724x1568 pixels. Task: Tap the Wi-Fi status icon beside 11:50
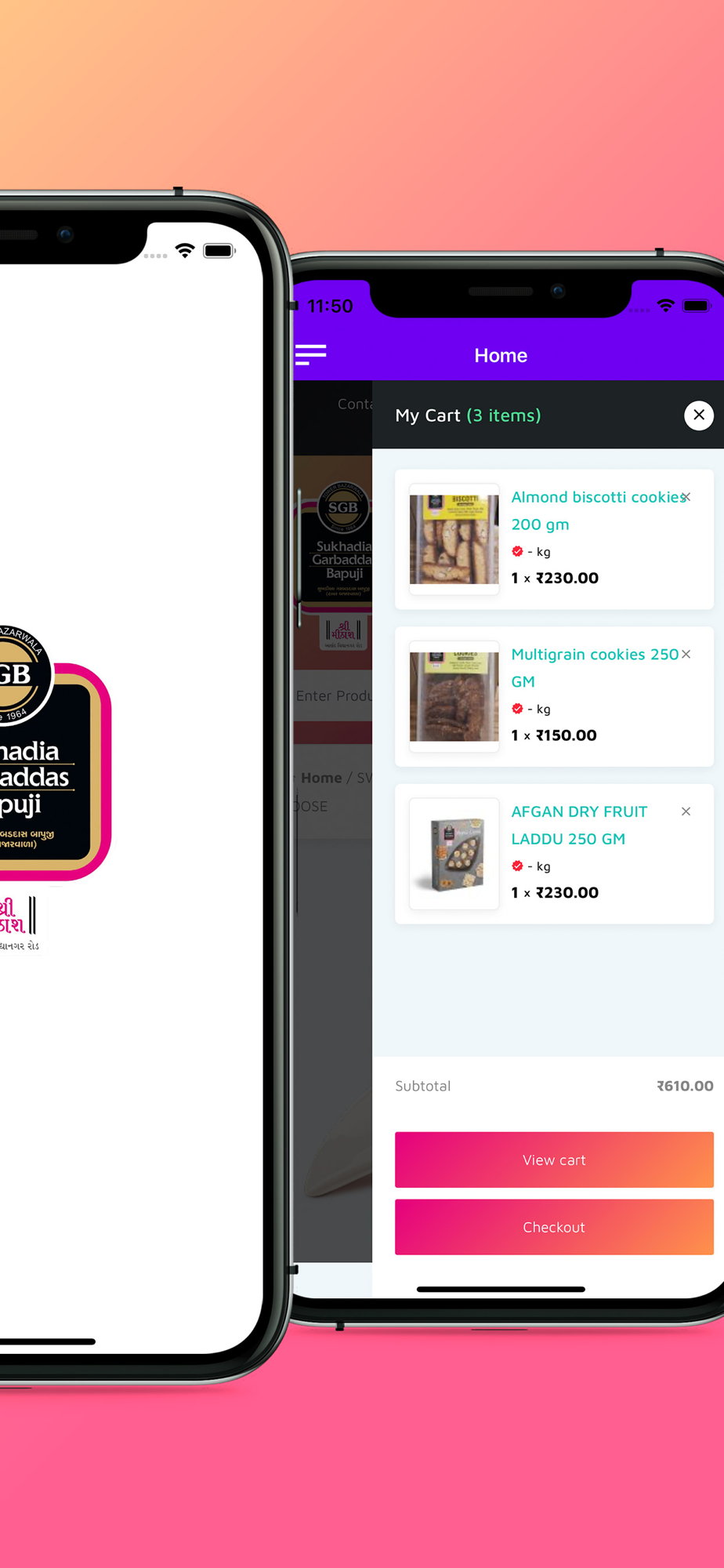[x=665, y=306]
